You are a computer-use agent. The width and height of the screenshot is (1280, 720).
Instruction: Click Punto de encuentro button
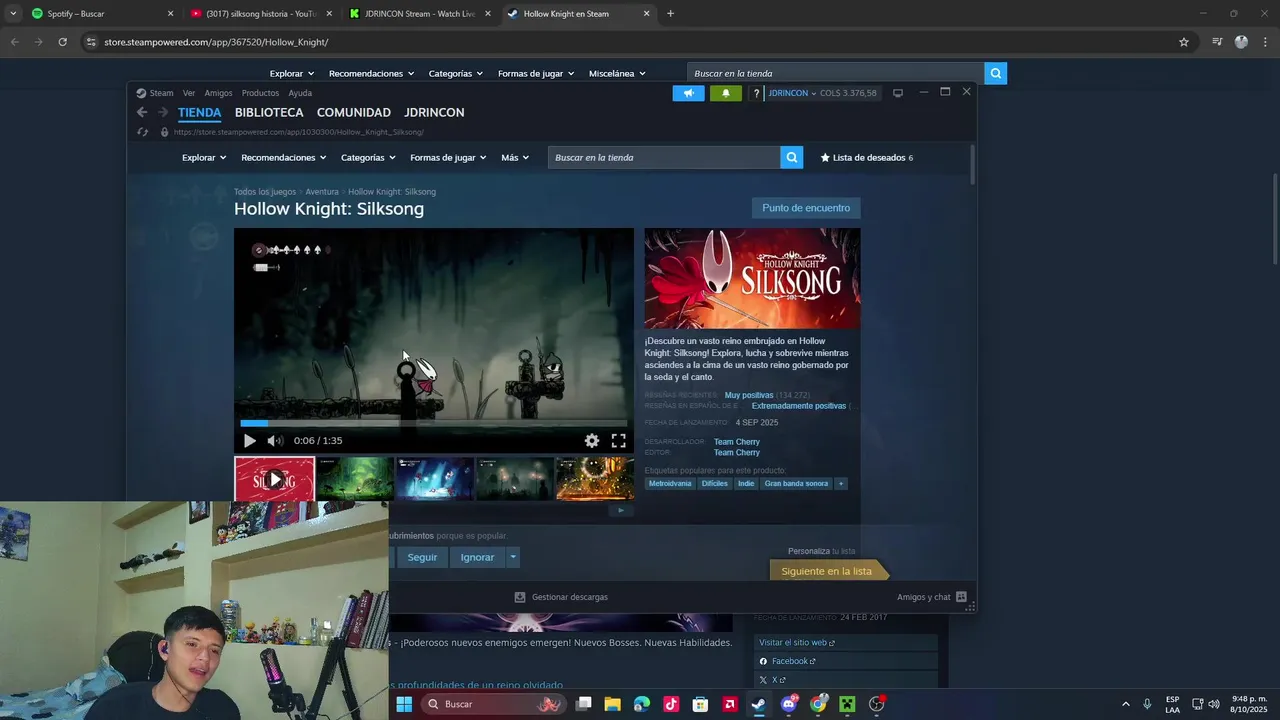[806, 208]
